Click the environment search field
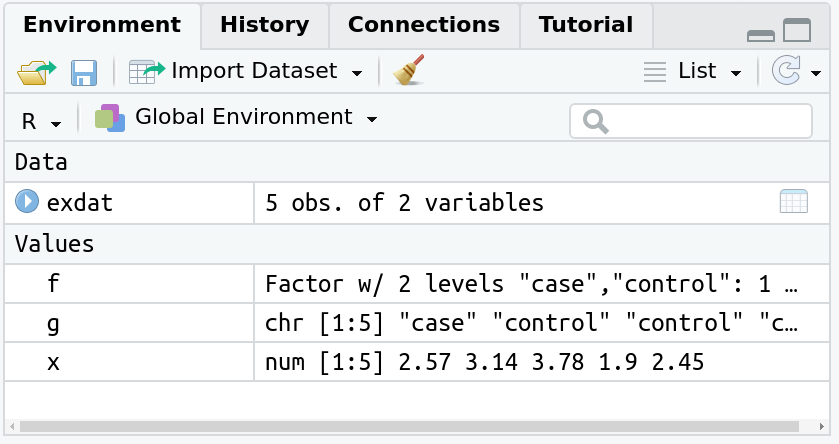This screenshot has width=839, height=444. pyautogui.click(x=691, y=121)
